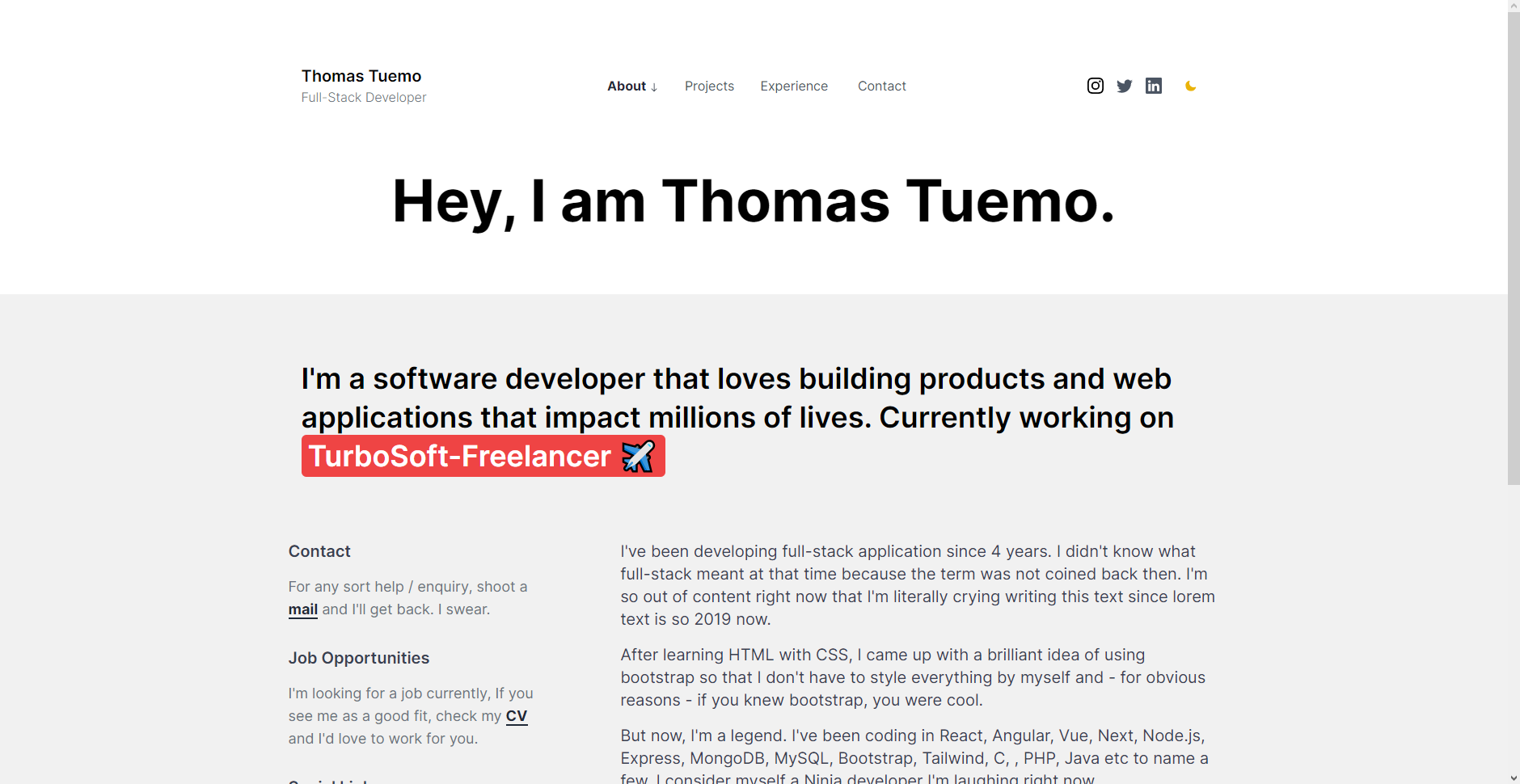Click the Thomas Tuemo site title

click(x=361, y=75)
